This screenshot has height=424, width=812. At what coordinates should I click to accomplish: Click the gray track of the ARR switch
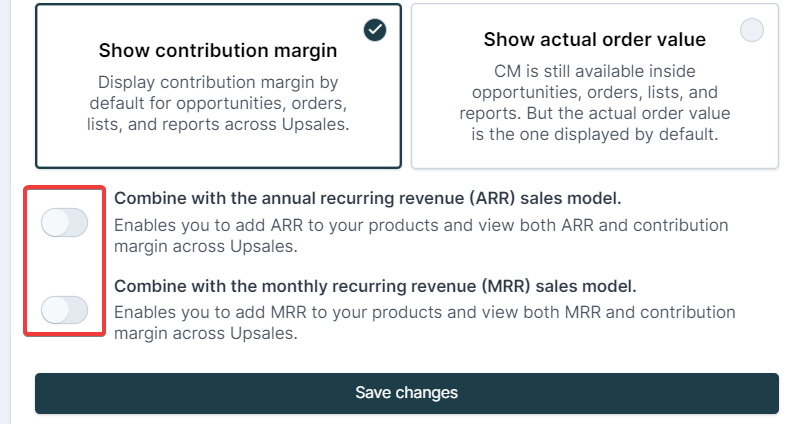click(79, 223)
